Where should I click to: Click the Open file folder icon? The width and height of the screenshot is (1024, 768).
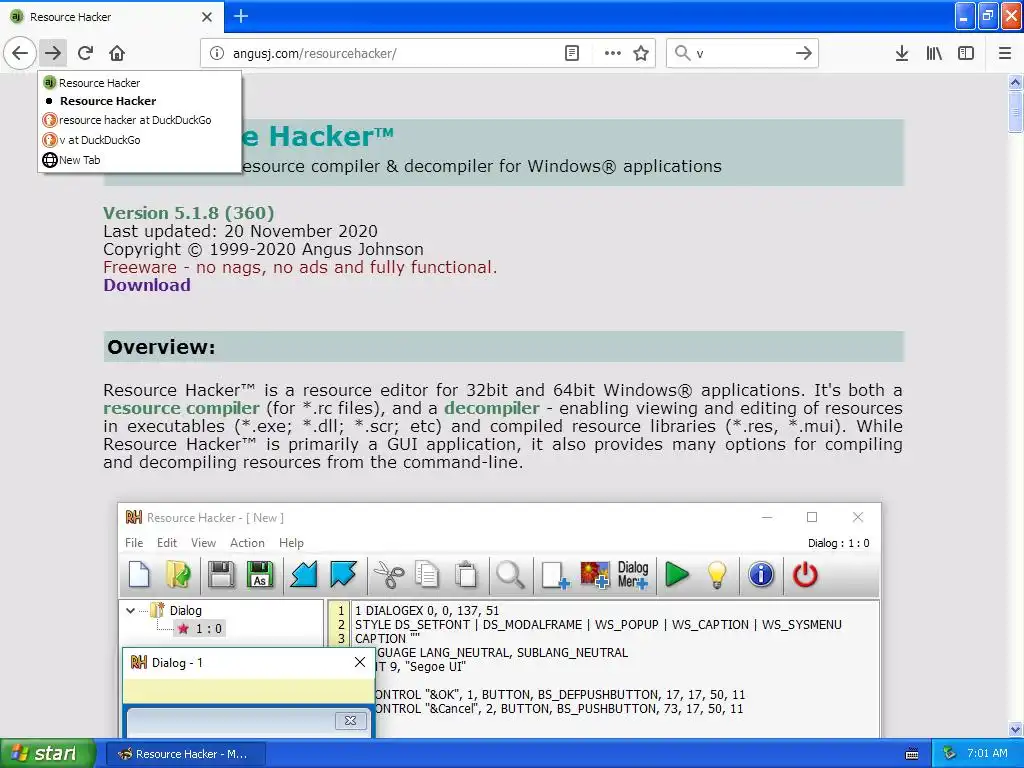pyautogui.click(x=178, y=575)
